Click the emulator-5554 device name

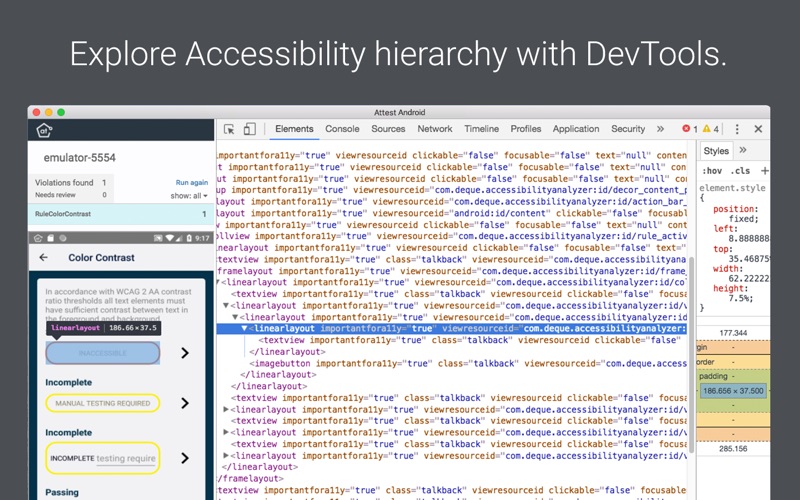click(x=80, y=158)
